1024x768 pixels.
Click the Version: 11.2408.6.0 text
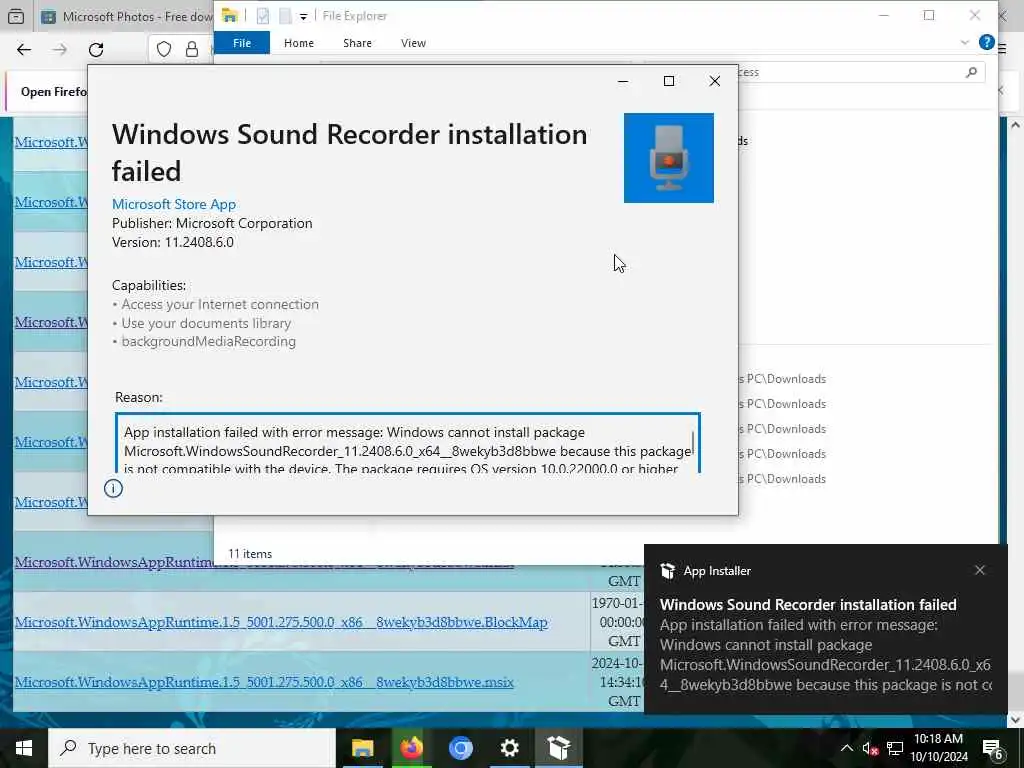[x=172, y=242]
